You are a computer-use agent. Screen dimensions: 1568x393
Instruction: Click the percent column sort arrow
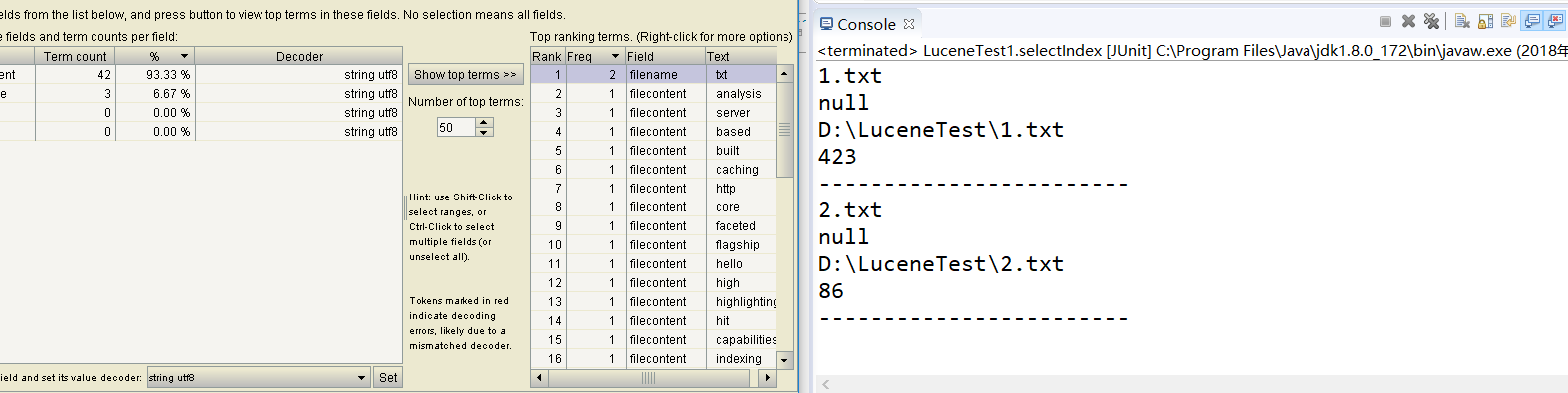184,57
